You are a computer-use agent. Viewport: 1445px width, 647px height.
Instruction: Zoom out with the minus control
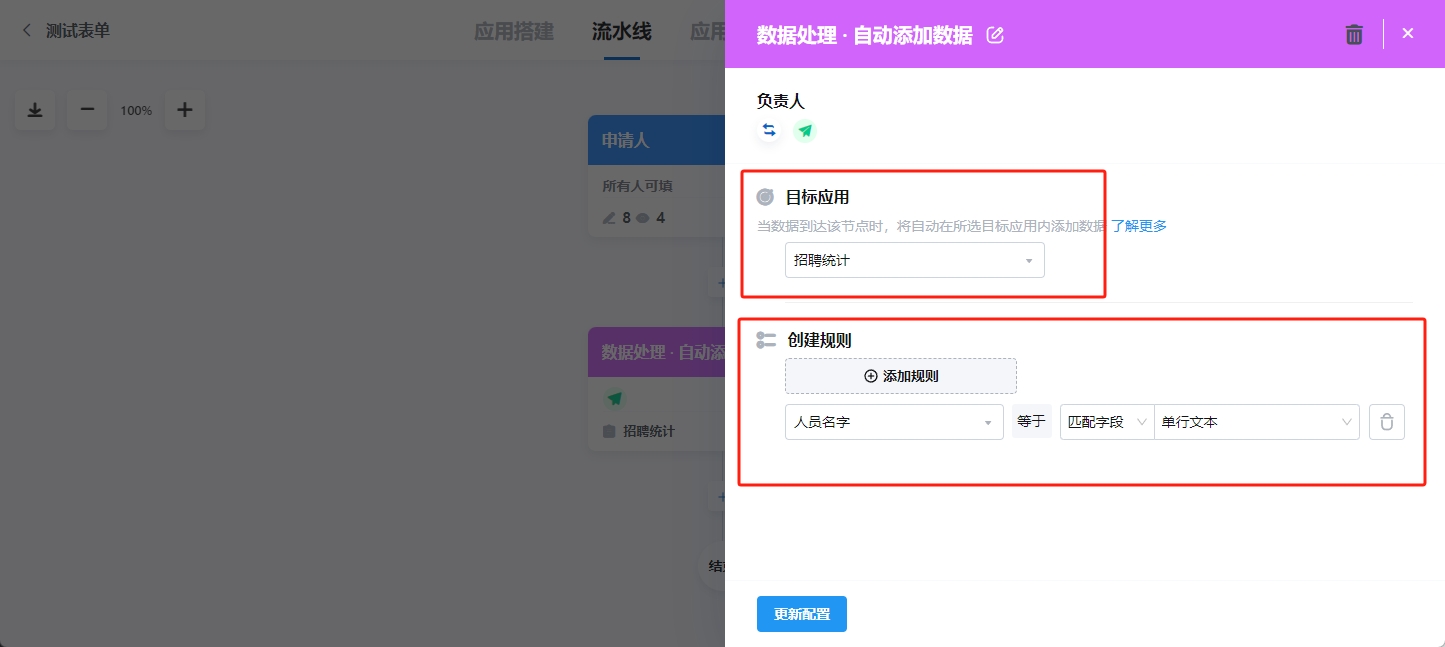point(86,110)
